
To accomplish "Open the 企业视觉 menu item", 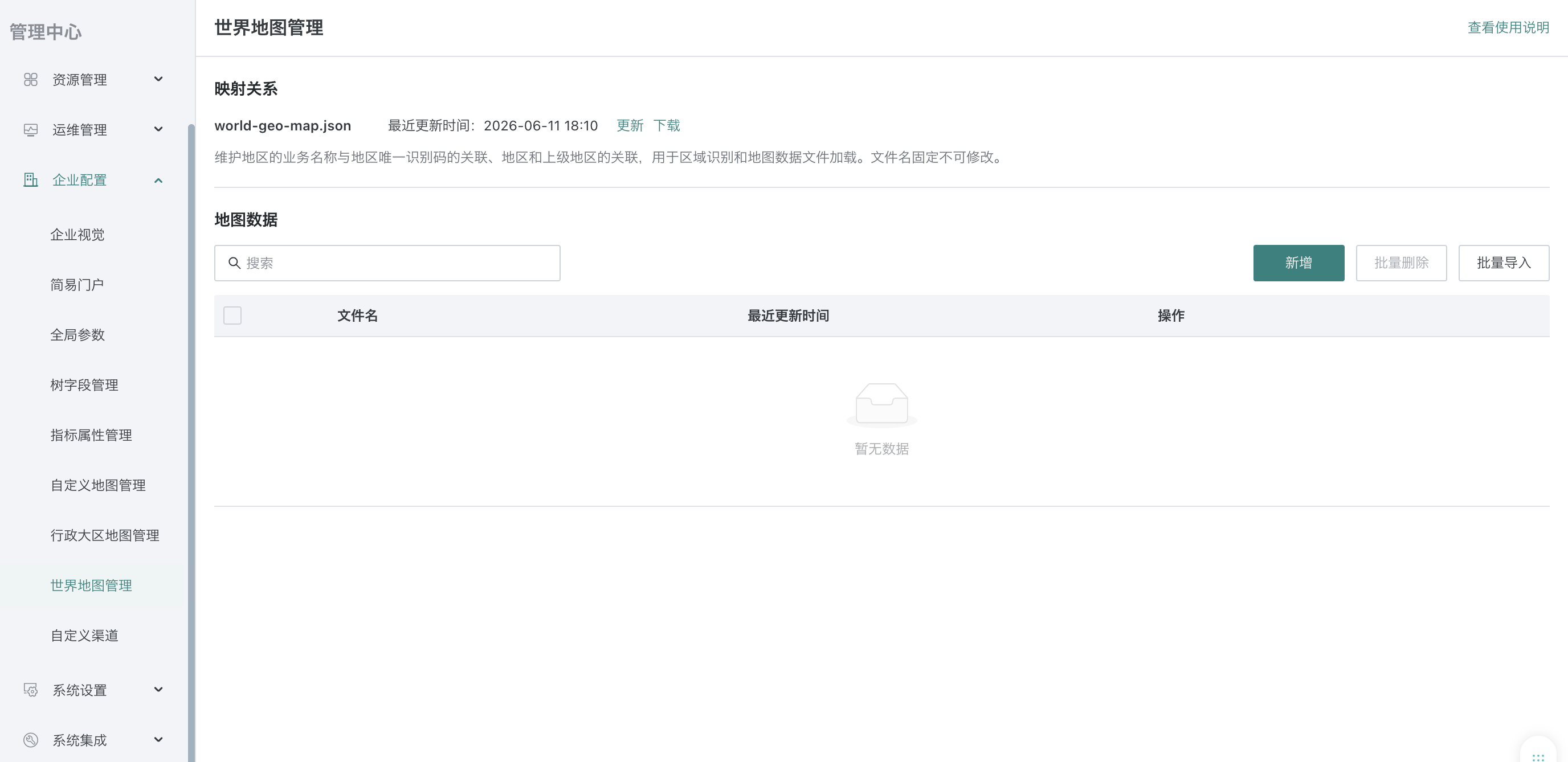I will coord(77,235).
